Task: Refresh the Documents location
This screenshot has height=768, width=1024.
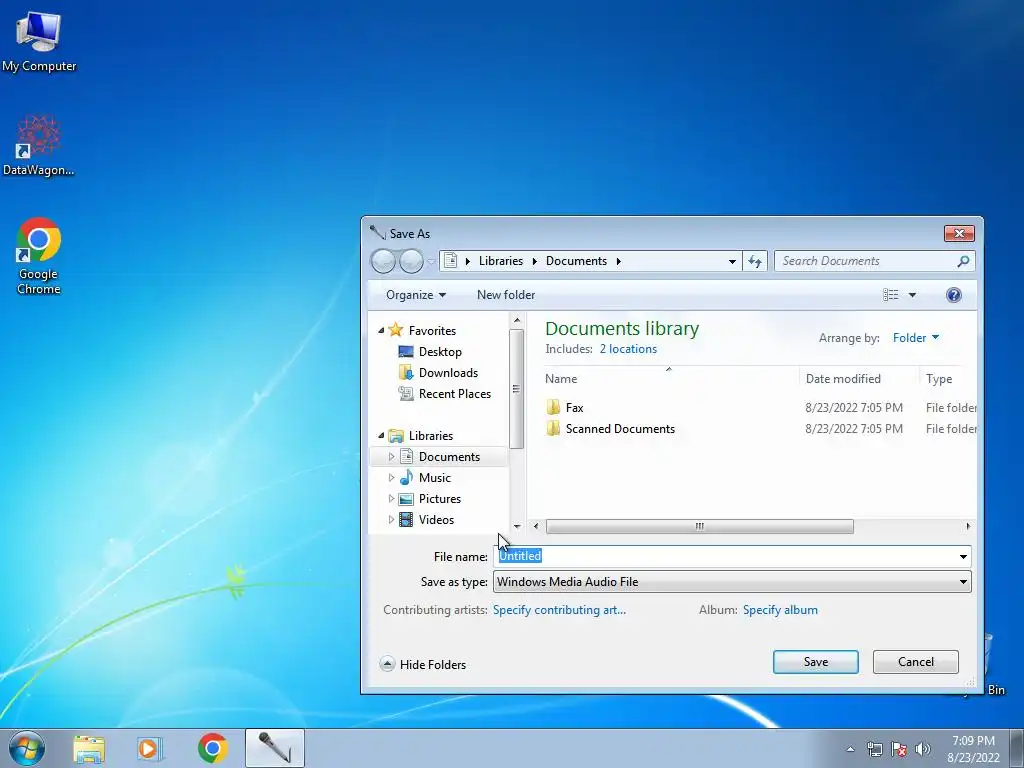Action: point(755,261)
